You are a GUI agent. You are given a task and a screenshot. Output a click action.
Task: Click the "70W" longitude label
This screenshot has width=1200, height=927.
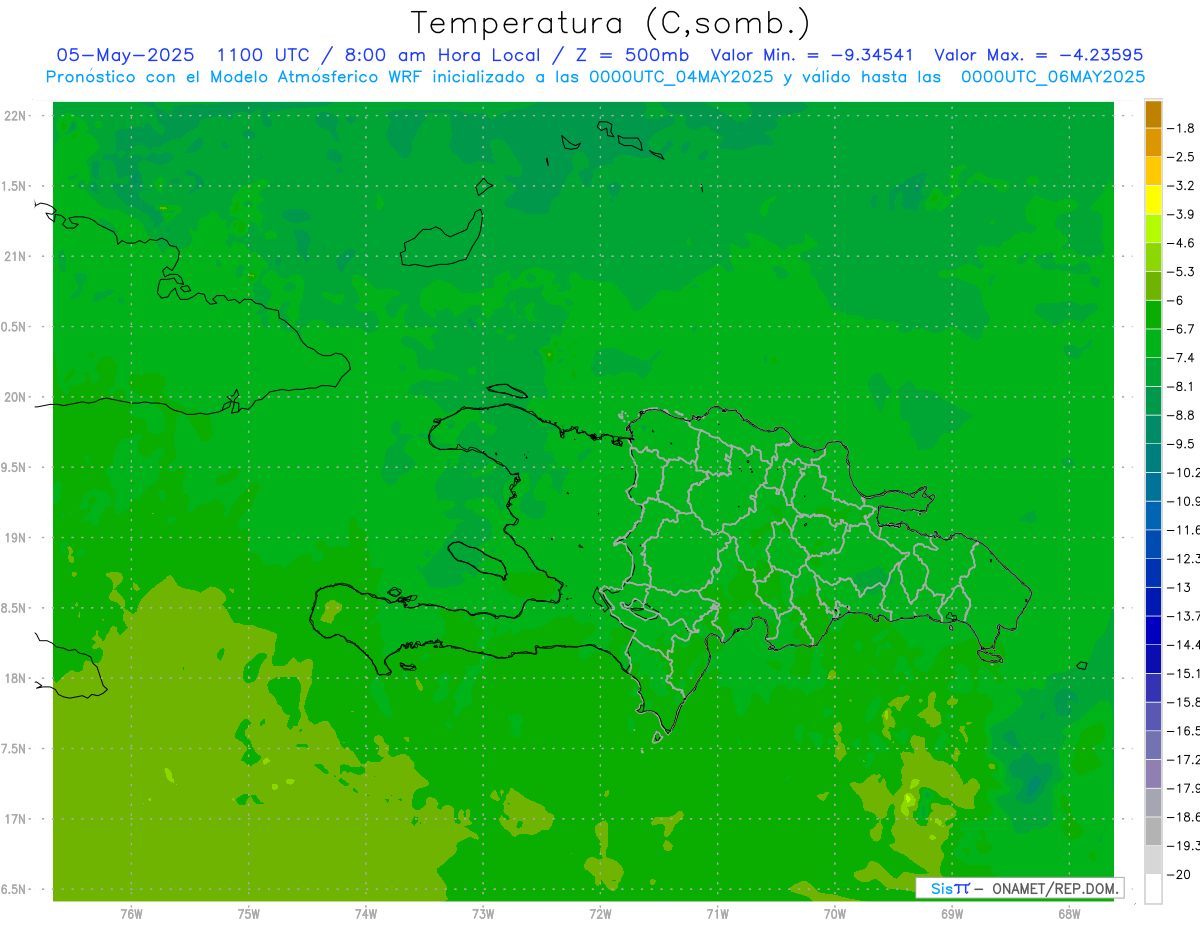(835, 914)
